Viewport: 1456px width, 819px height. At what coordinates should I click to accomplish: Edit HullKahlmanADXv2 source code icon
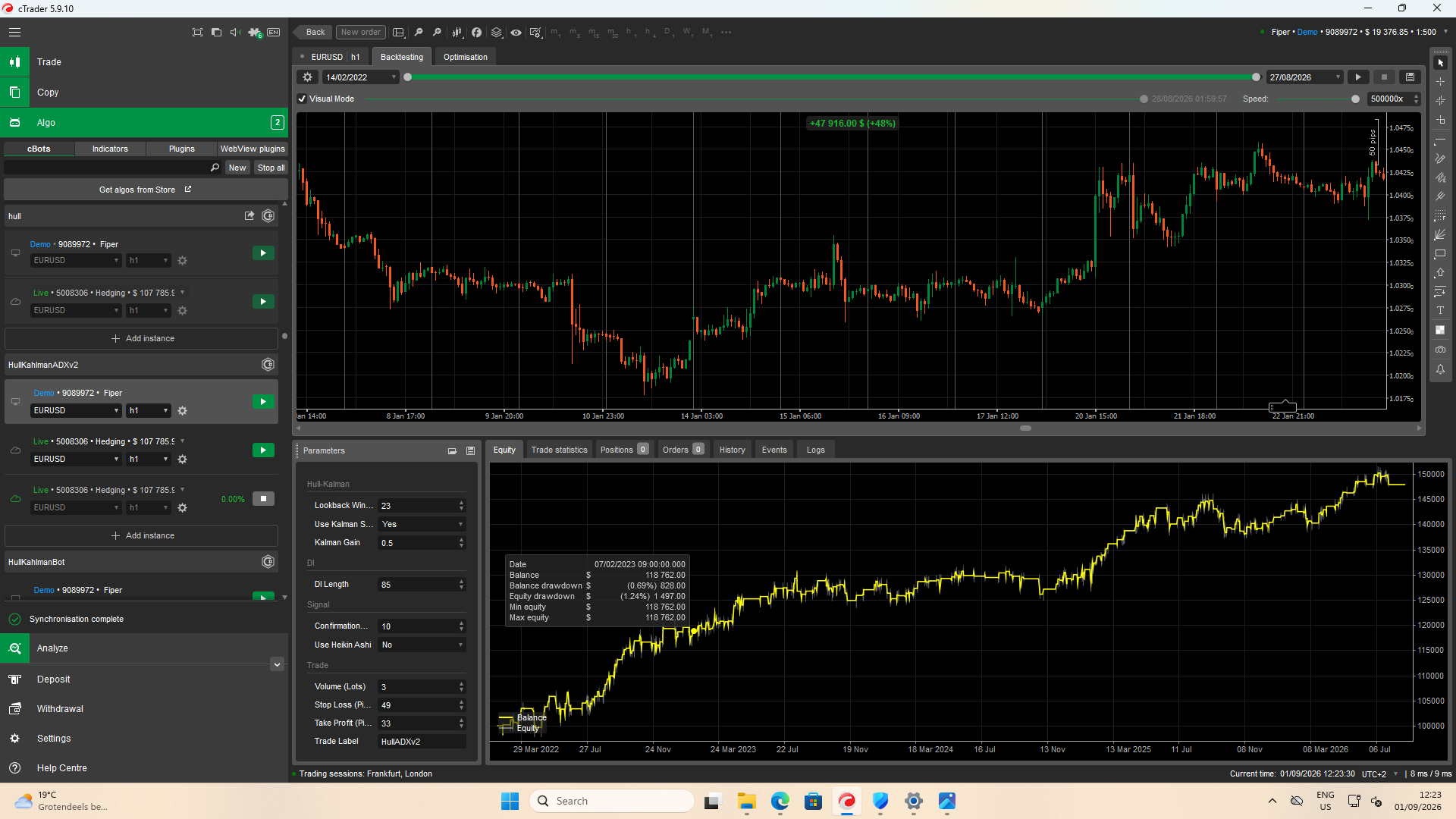click(268, 365)
